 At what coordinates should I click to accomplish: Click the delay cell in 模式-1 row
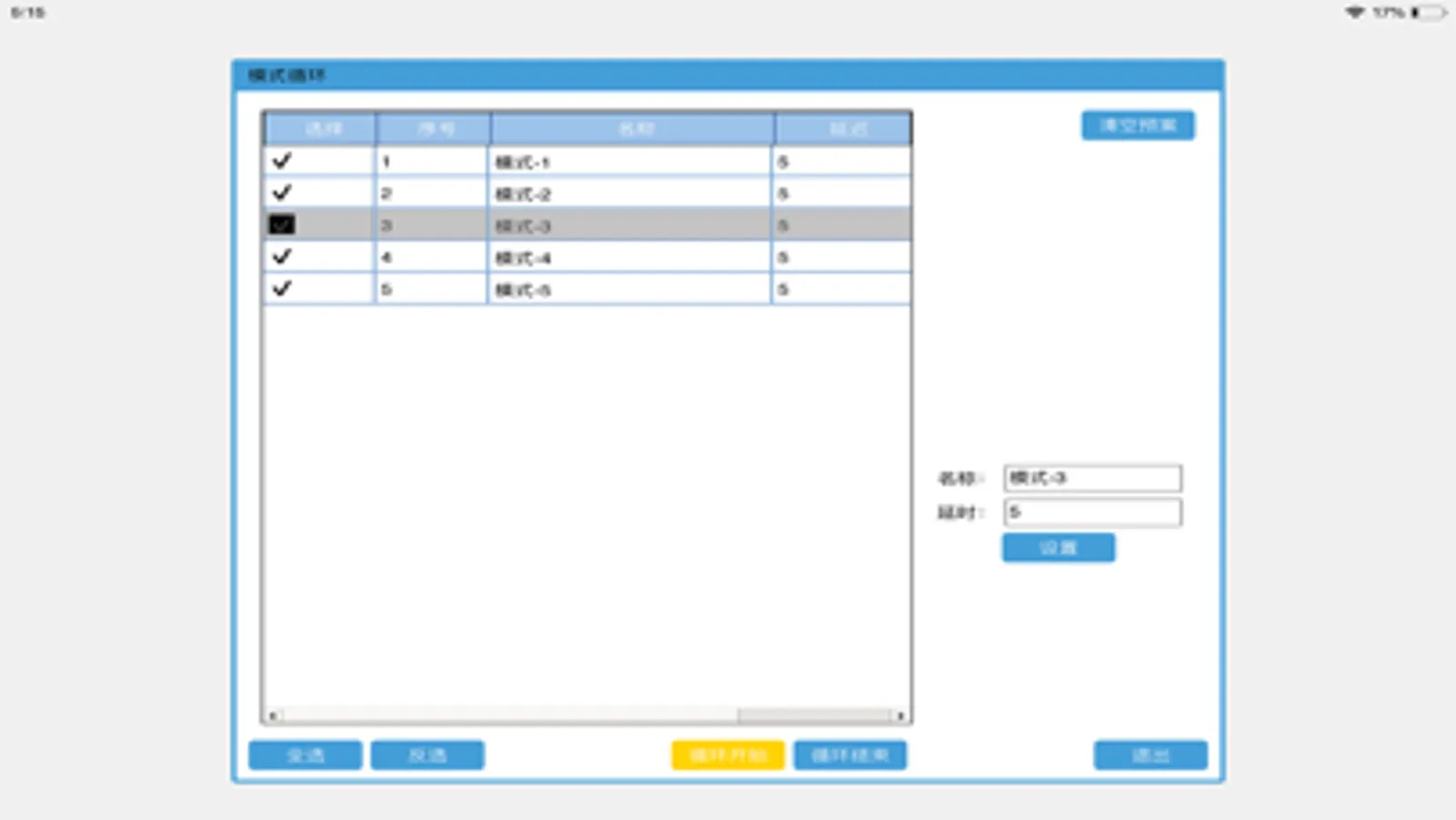841,161
